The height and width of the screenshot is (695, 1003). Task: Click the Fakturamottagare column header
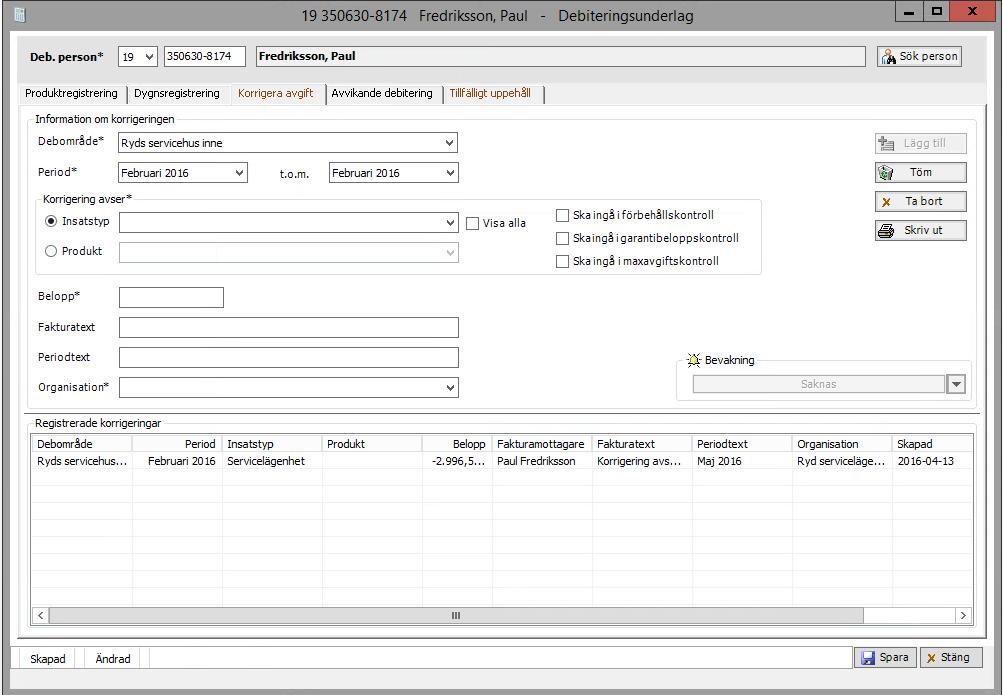(x=542, y=444)
